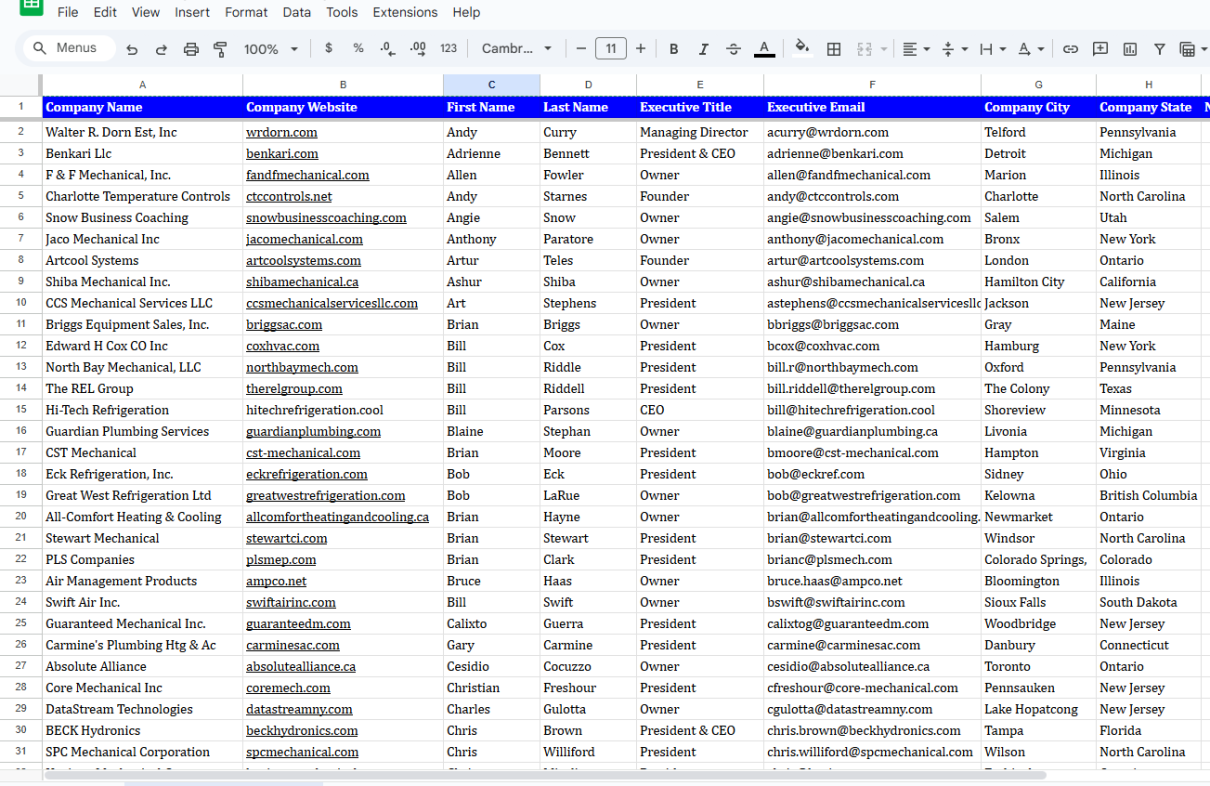Select column F header
The width and height of the screenshot is (1210, 786).
click(x=872, y=85)
